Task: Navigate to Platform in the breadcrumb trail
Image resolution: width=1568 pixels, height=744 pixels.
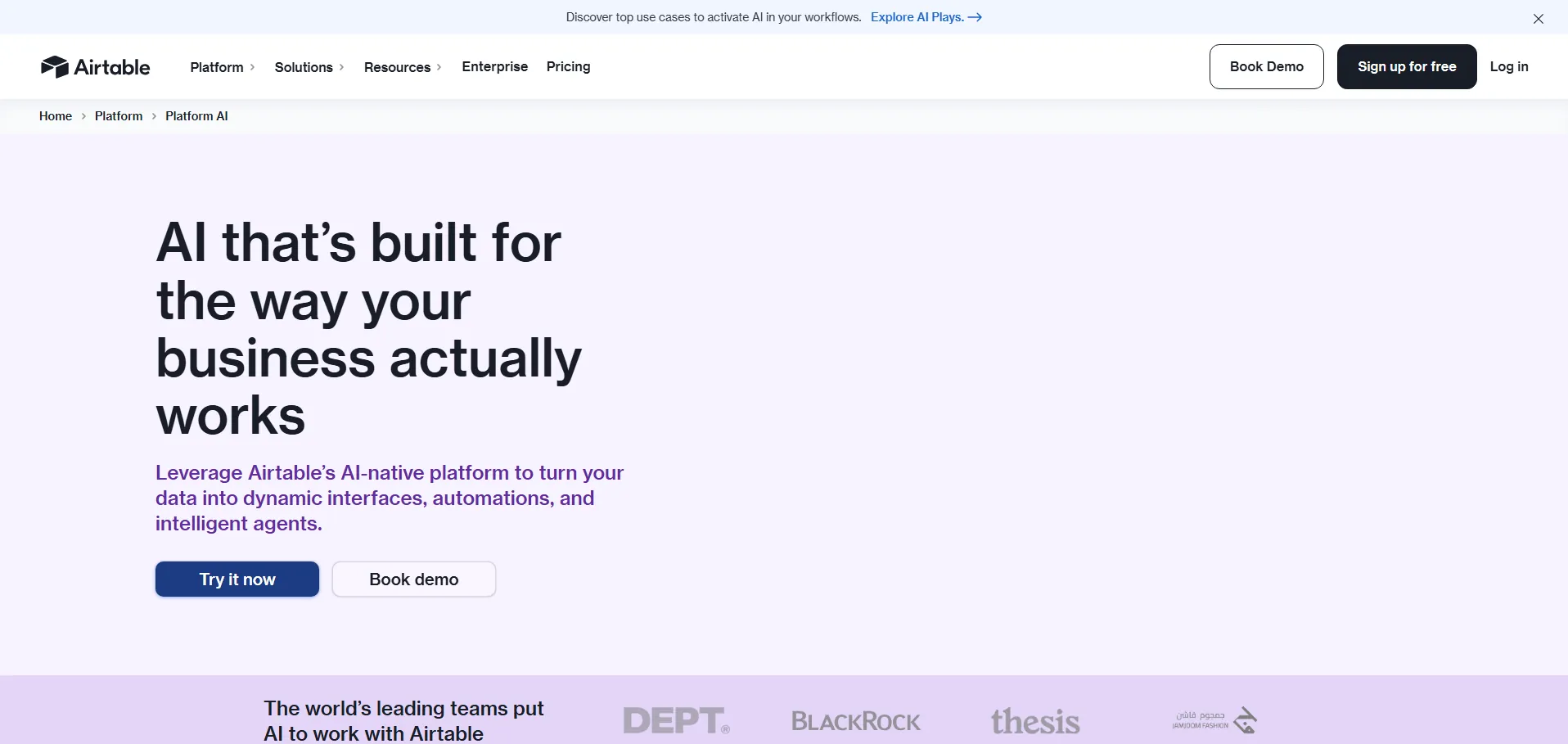Action: (x=119, y=116)
